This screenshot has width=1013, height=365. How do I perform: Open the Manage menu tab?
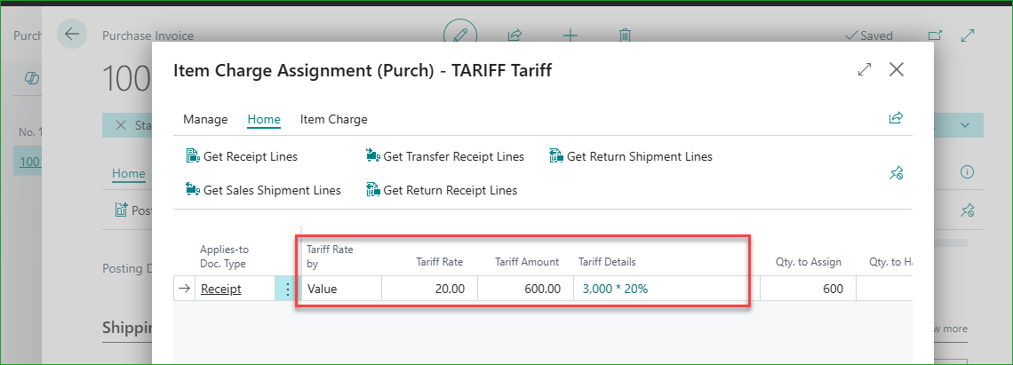click(205, 119)
